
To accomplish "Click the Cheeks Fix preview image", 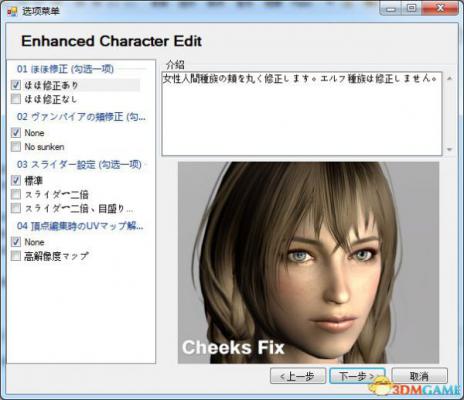I will (308, 263).
